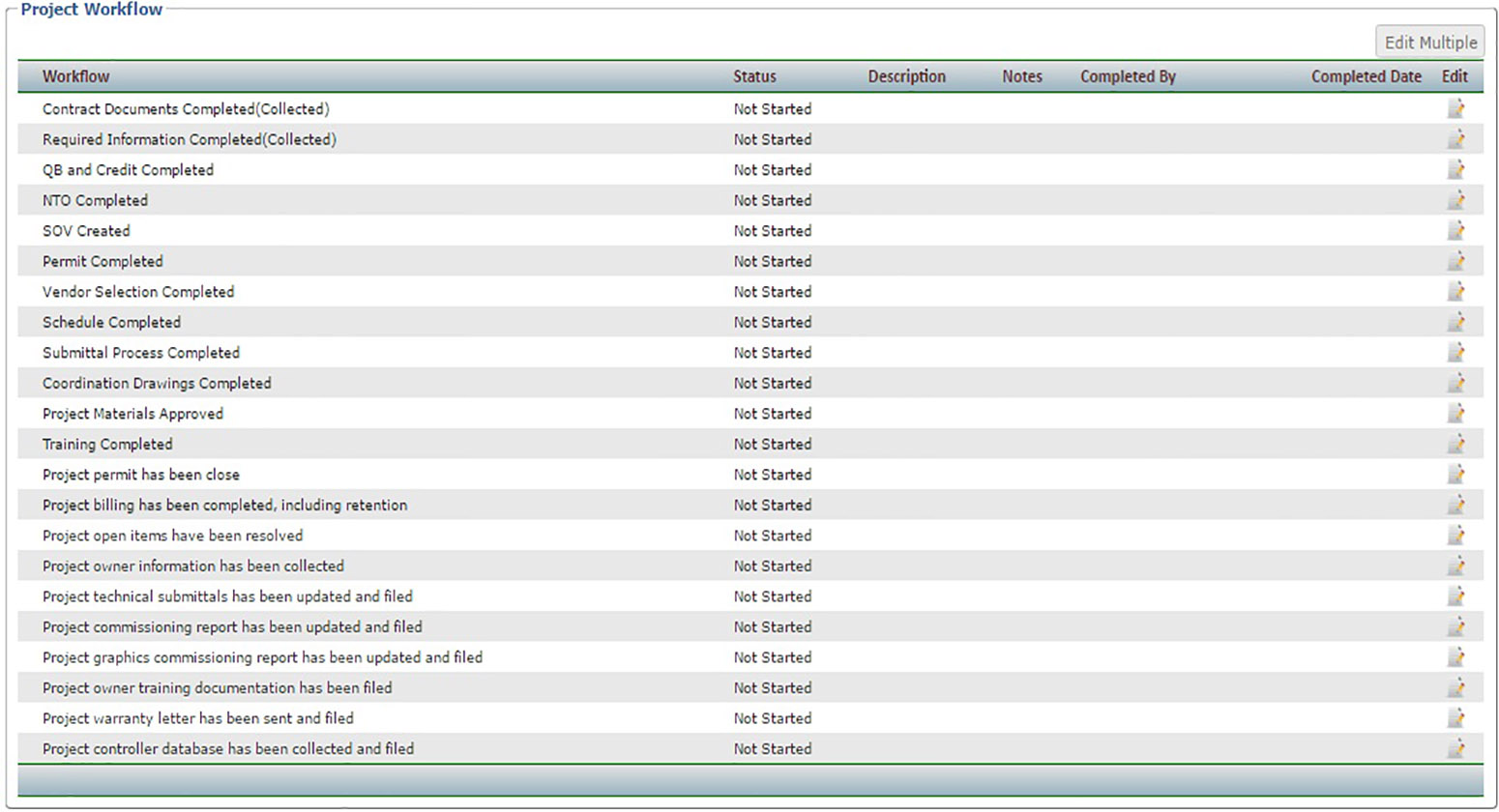Edit the Submittal Process Completed row
This screenshot has height=812, width=1499.
1455,353
